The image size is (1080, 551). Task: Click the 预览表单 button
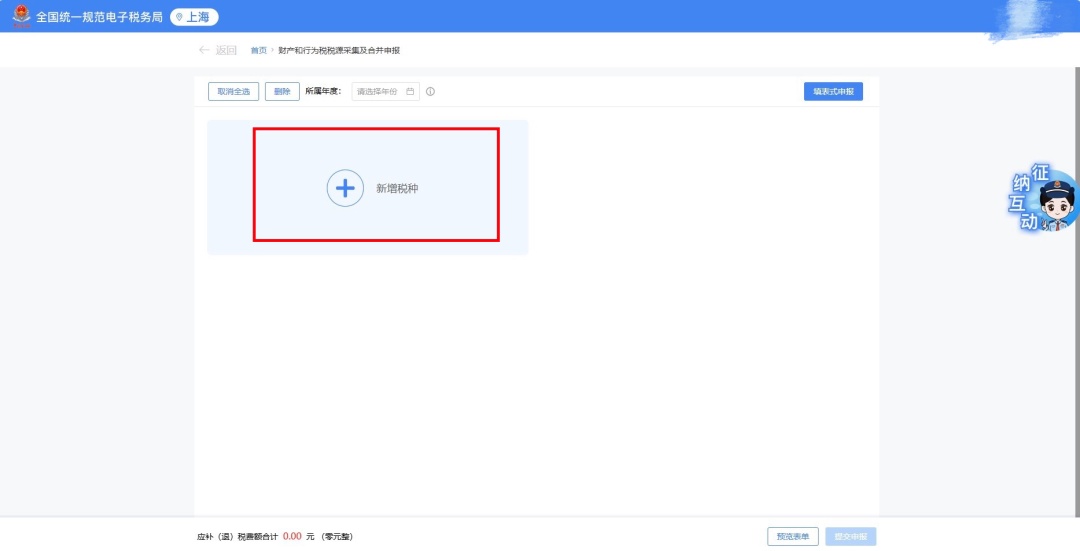click(x=793, y=536)
